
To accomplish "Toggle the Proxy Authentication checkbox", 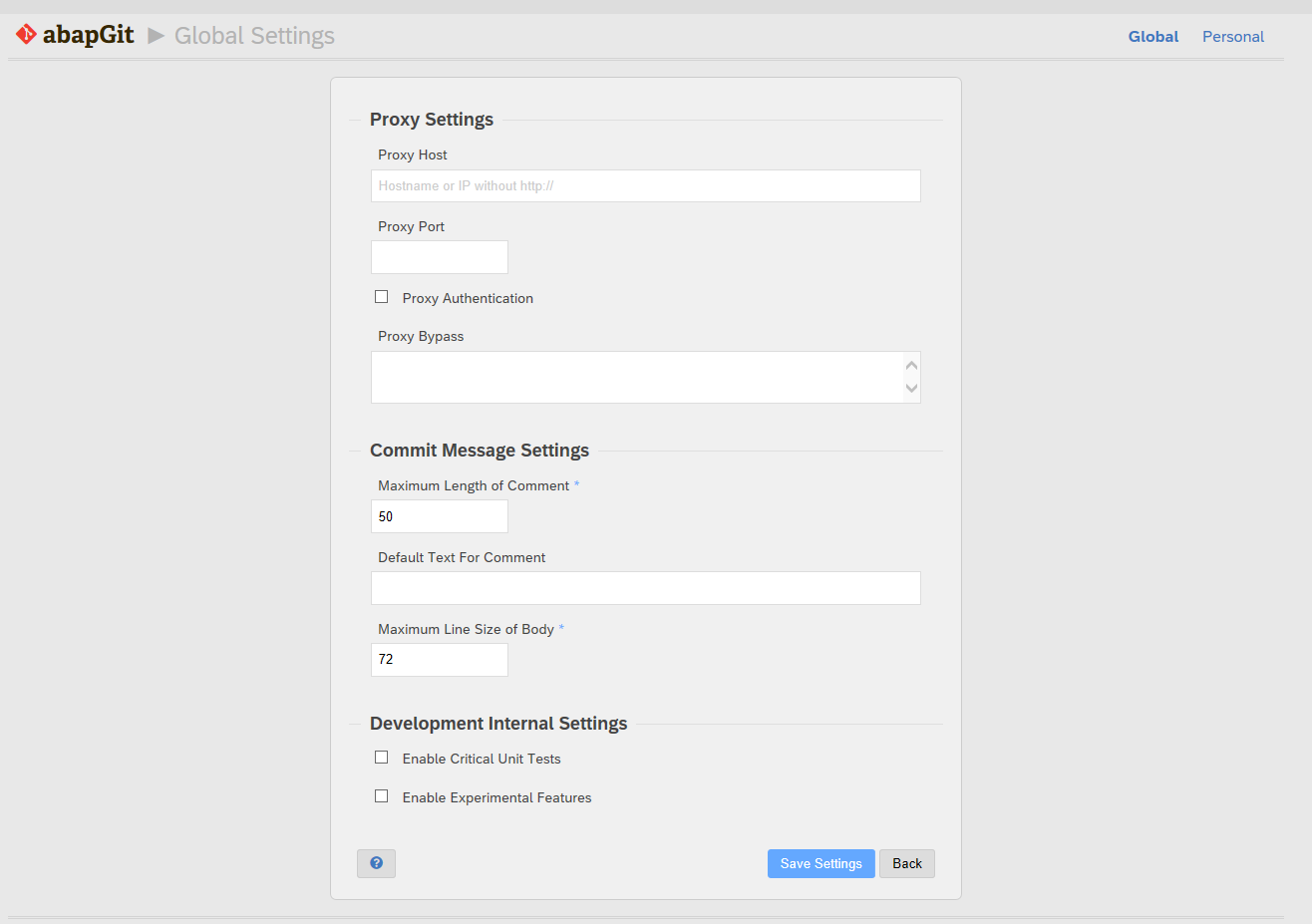I will point(381,297).
